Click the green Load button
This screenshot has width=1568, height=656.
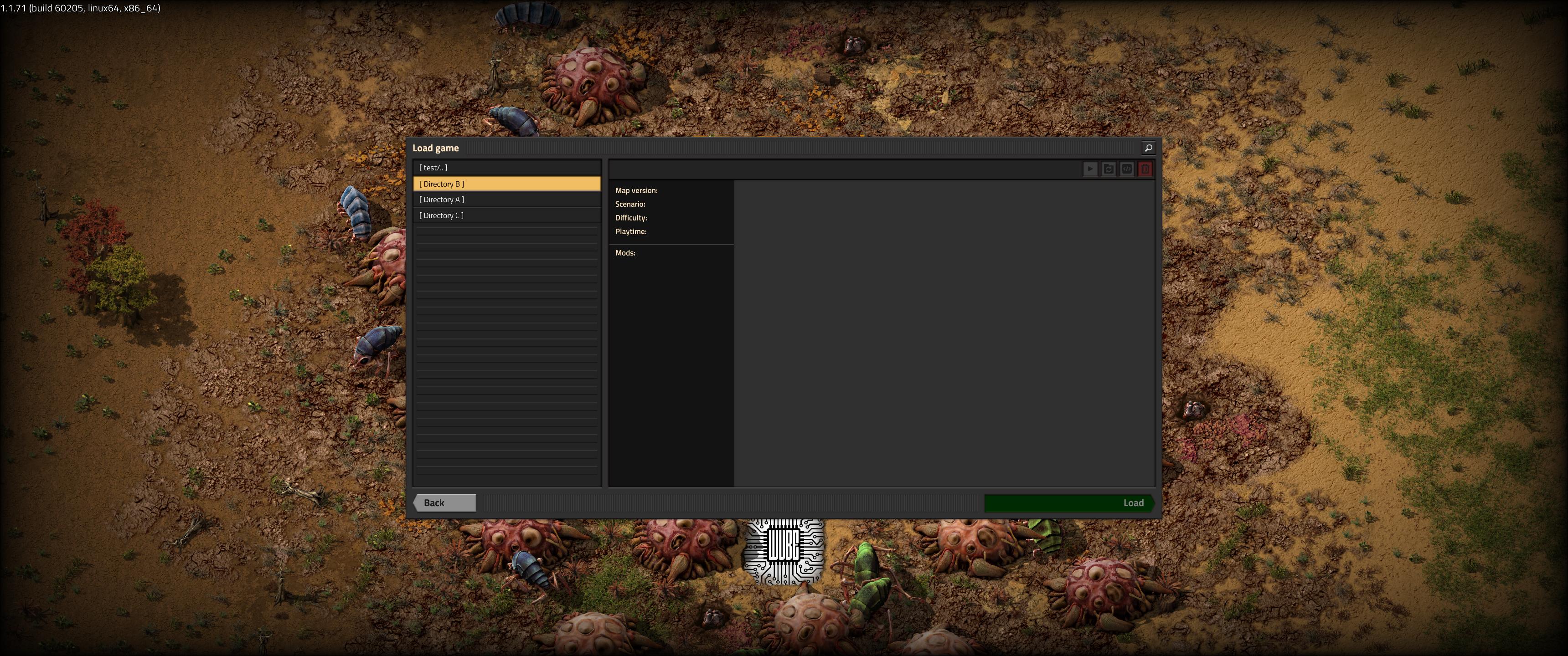click(x=1069, y=502)
